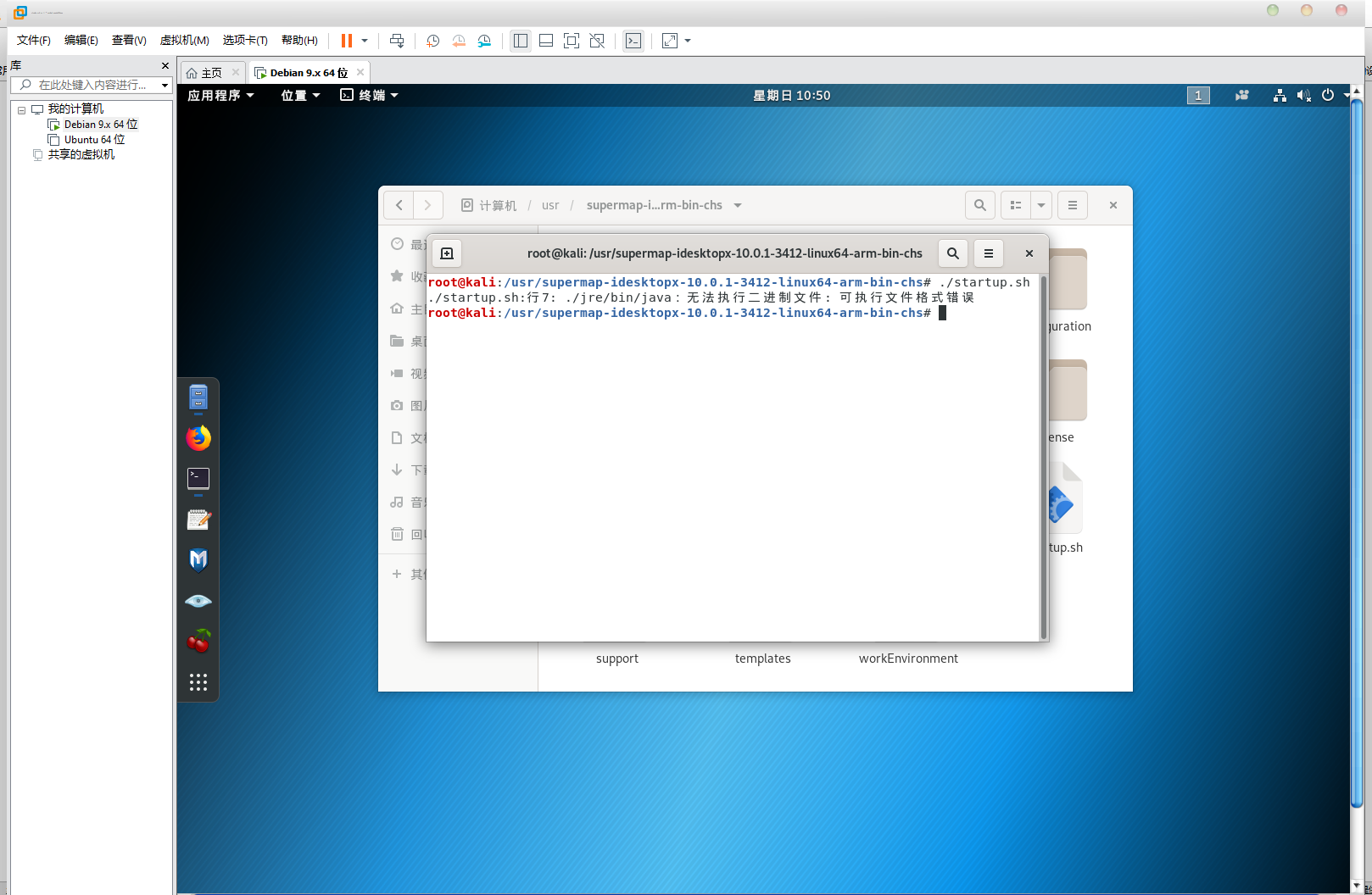Toggle list view in file manager
1372x895 pixels.
click(x=1016, y=205)
